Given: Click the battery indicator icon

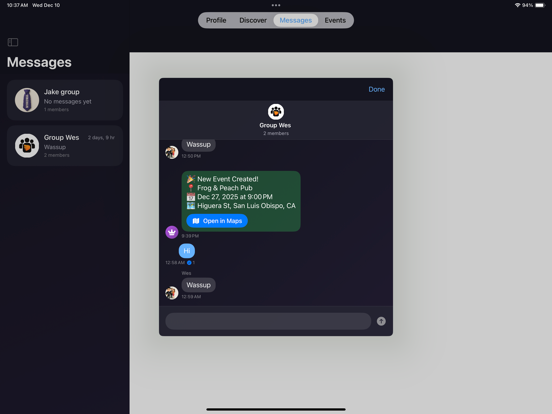Looking at the screenshot, I should (540, 5).
